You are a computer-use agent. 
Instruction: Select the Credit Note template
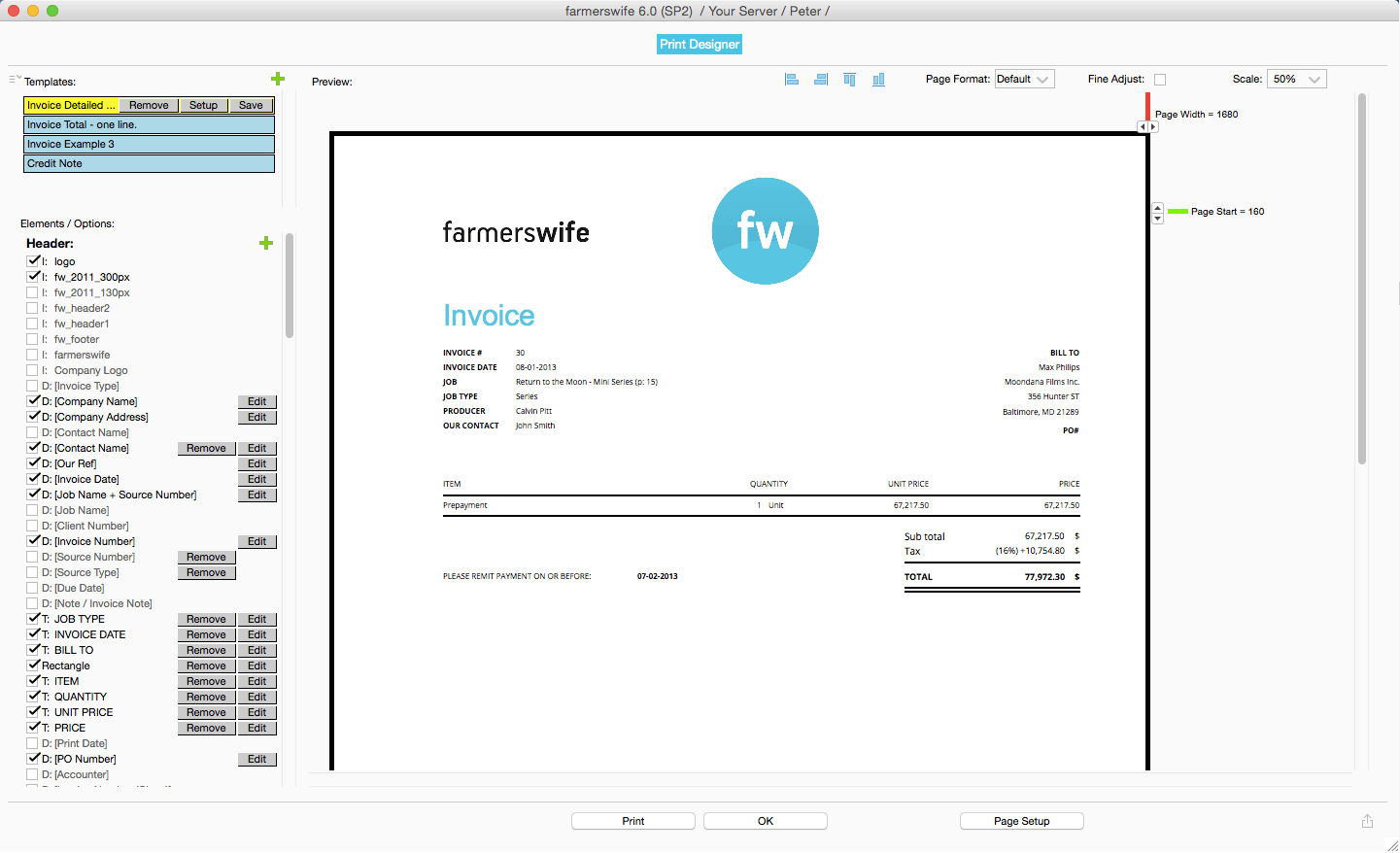(x=149, y=163)
